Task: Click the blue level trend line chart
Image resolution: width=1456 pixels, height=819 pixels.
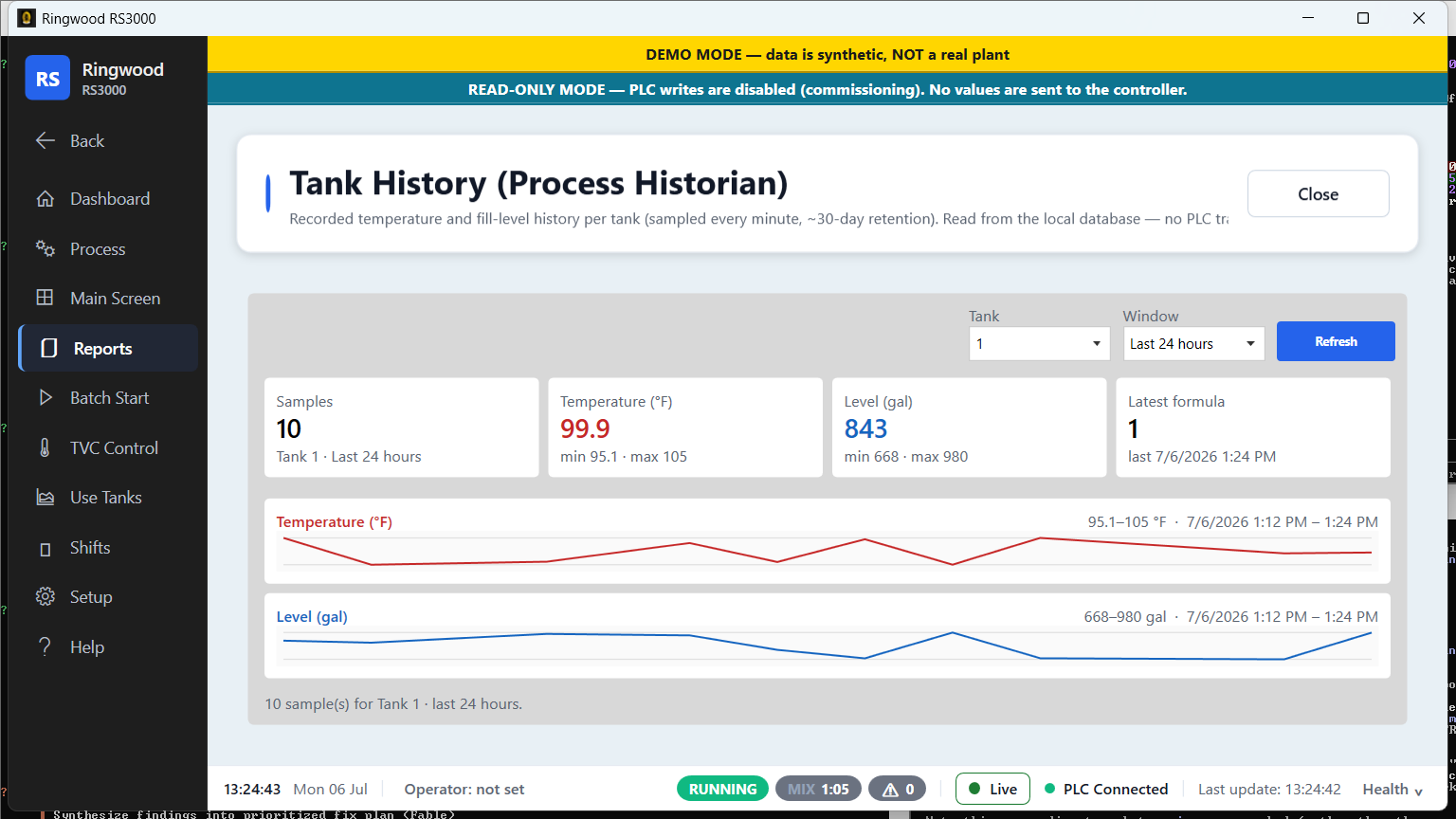Action: 828,646
